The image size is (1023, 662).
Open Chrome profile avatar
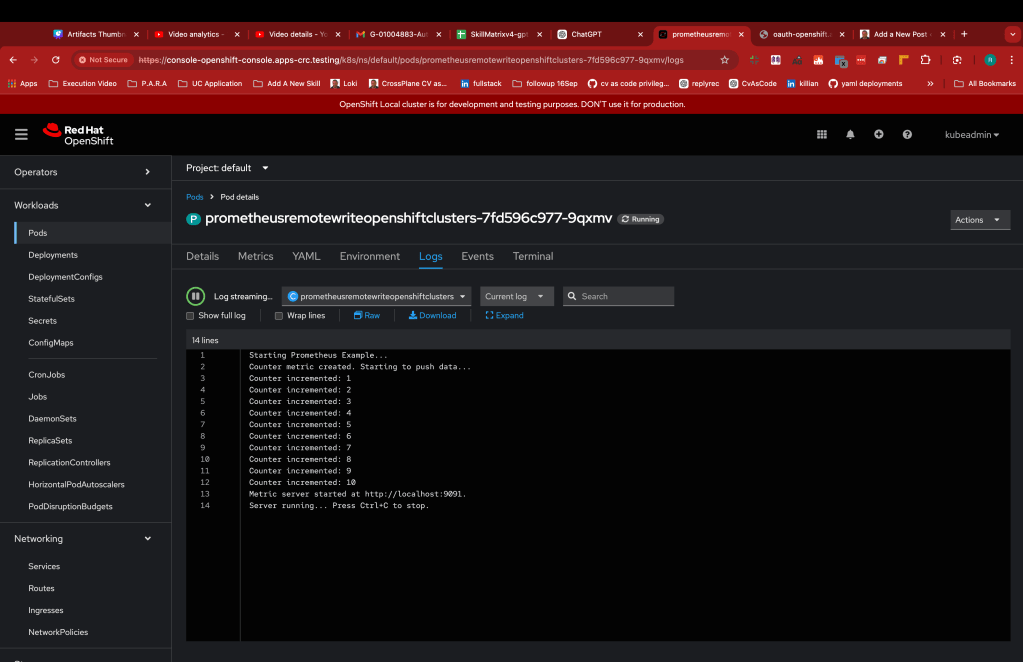990,60
